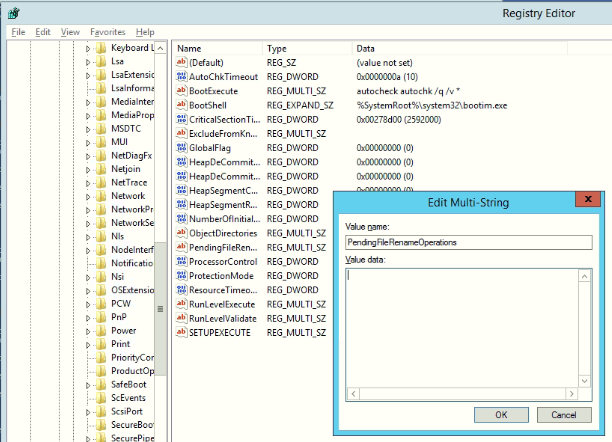Viewport: 612px width, 442px height.
Task: Open the Help menu
Action: [x=145, y=32]
